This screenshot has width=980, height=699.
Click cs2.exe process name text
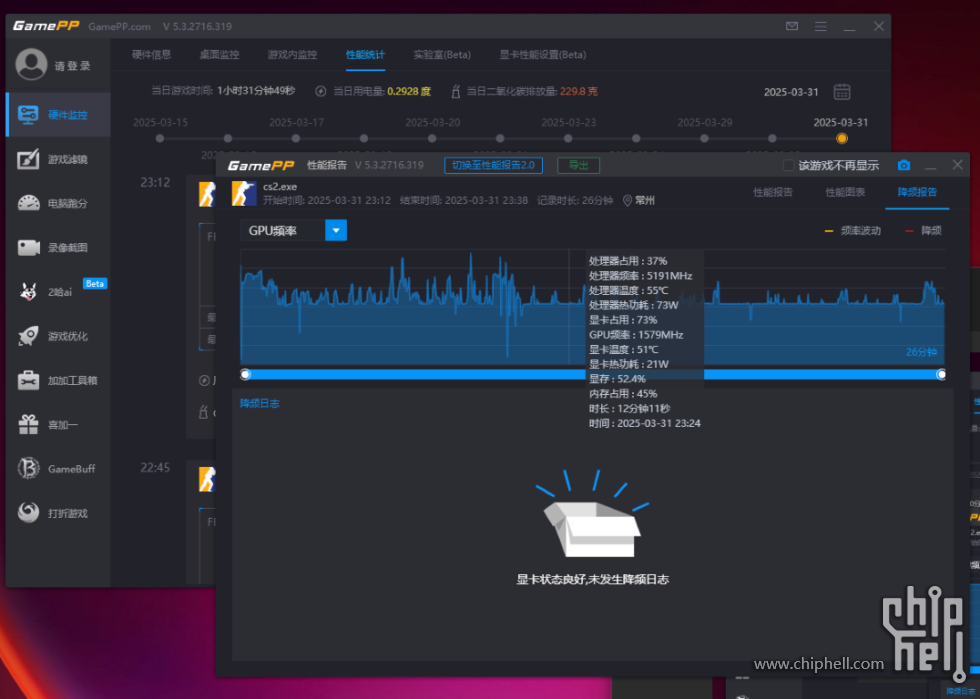(x=280, y=186)
